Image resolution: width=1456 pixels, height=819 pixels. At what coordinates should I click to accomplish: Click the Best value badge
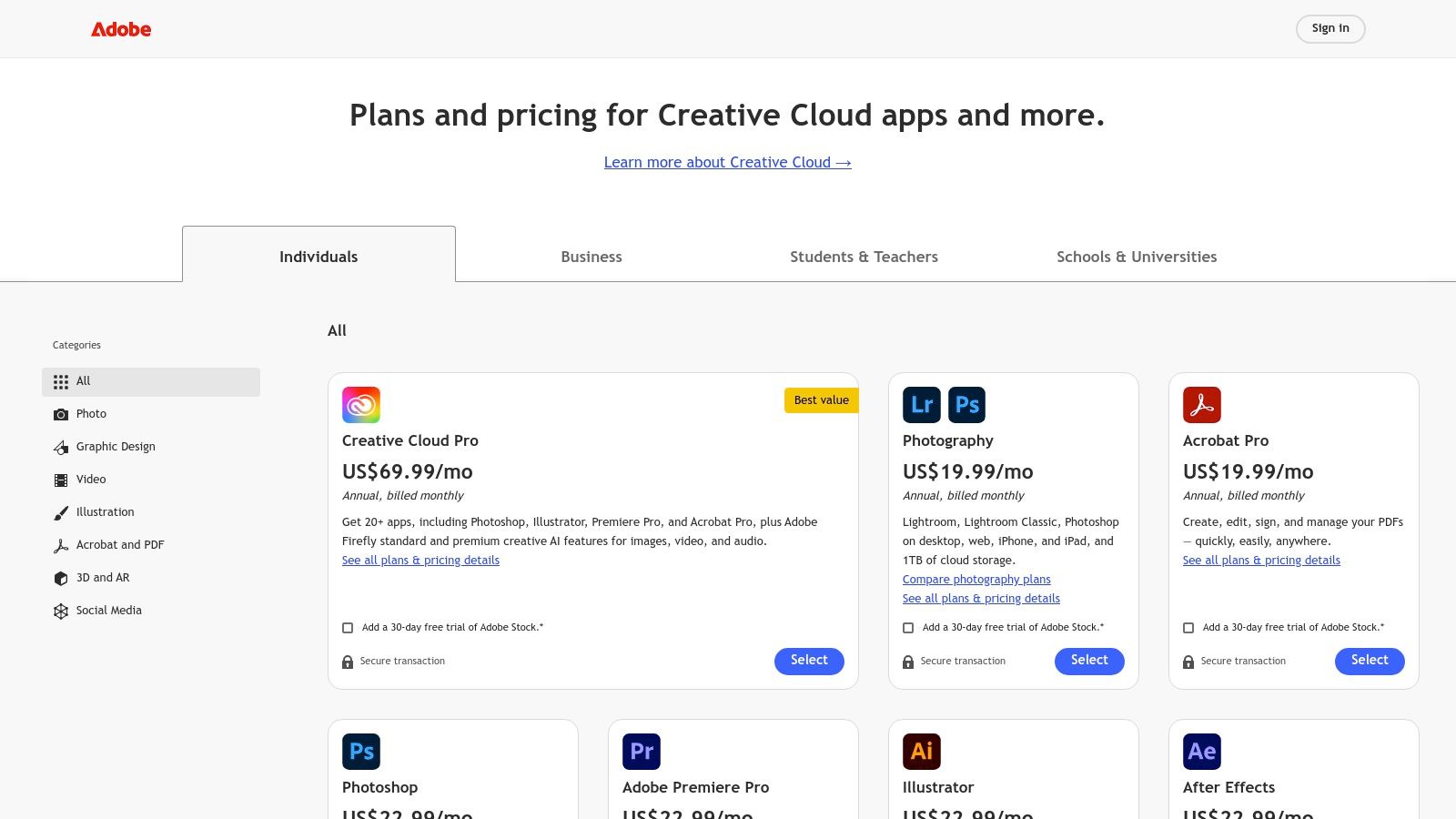tap(821, 400)
